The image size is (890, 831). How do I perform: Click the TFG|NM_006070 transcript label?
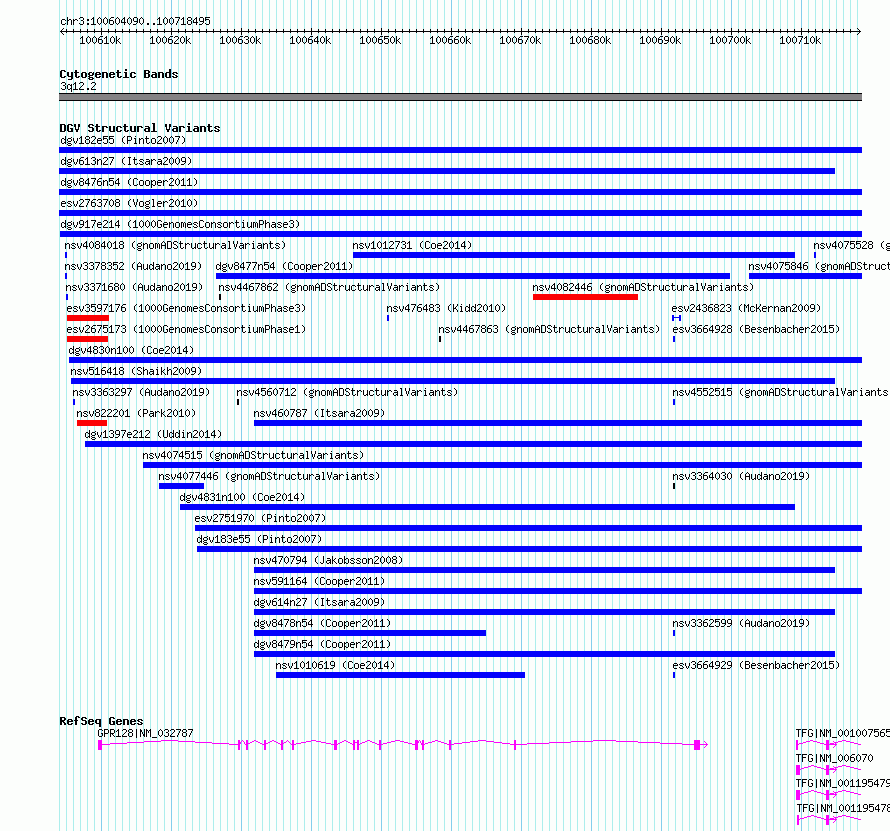pos(834,758)
